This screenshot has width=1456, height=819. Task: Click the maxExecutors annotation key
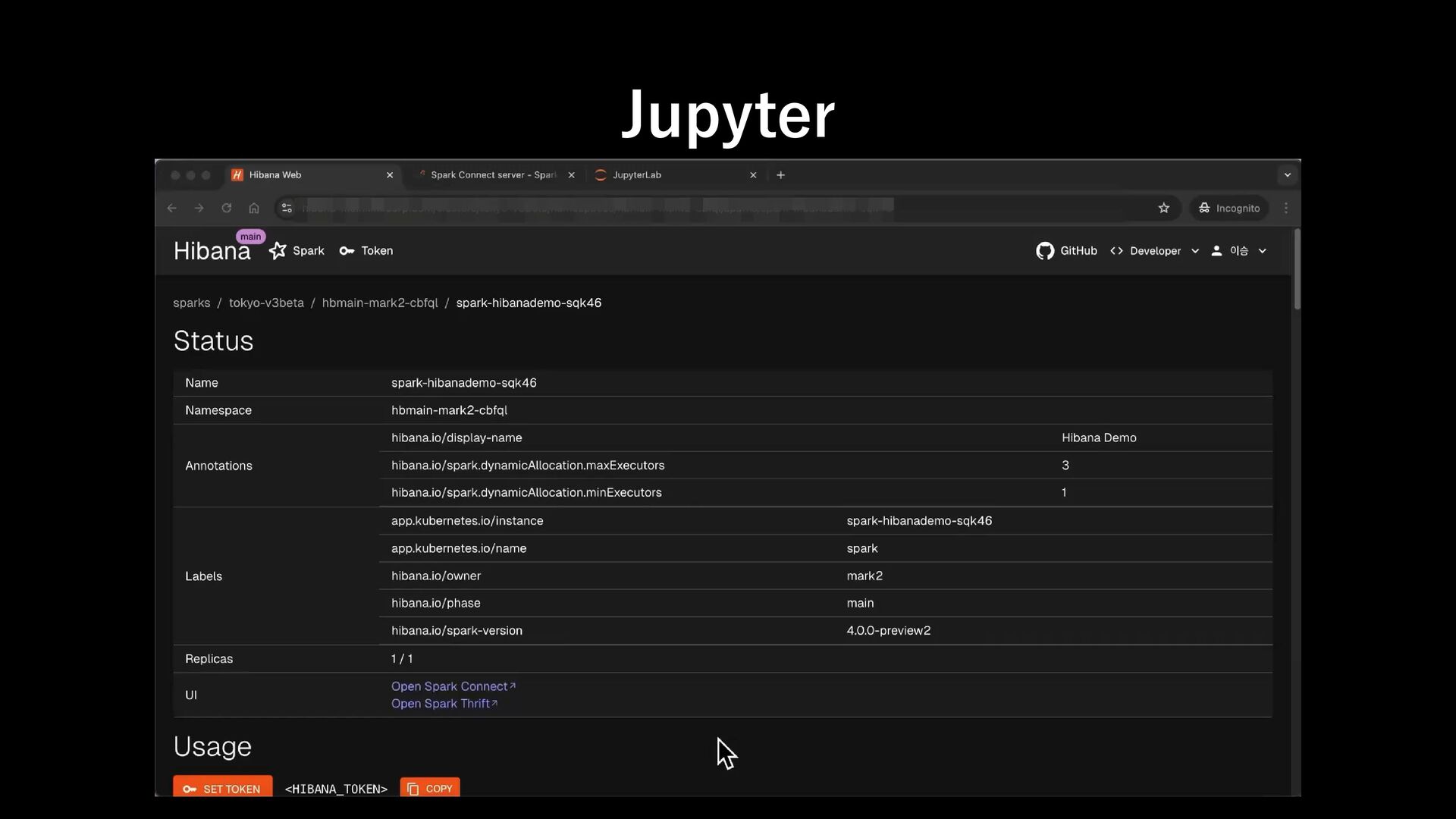(x=528, y=466)
